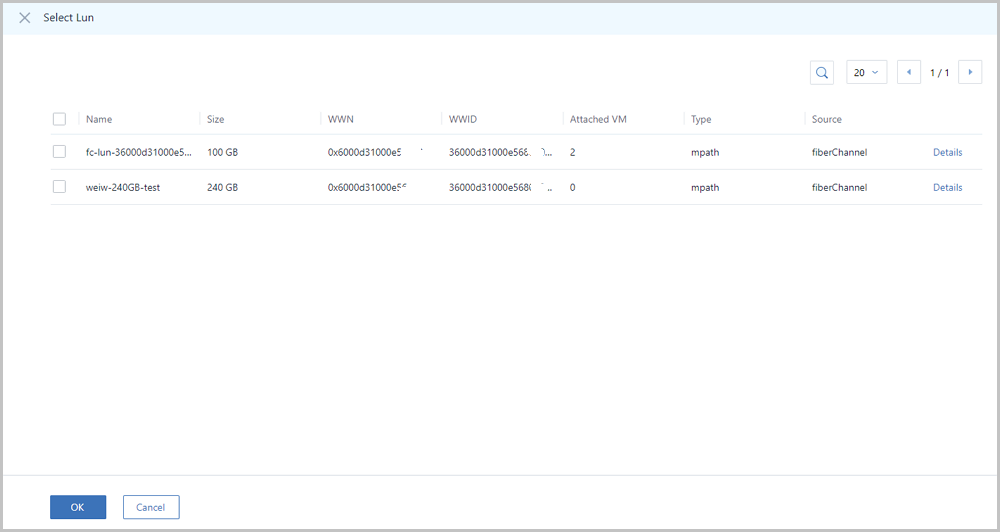Open Details for the fc-lun row

click(948, 152)
